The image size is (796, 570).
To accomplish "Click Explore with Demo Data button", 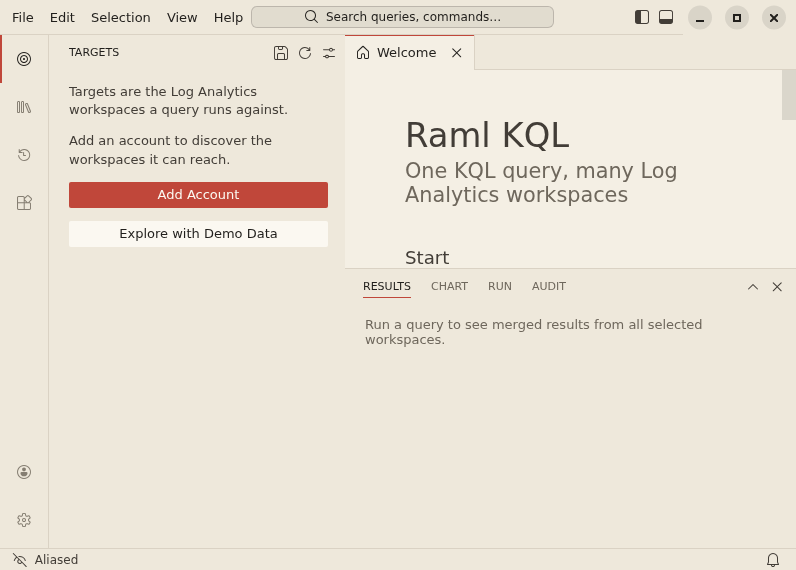I will (198, 234).
